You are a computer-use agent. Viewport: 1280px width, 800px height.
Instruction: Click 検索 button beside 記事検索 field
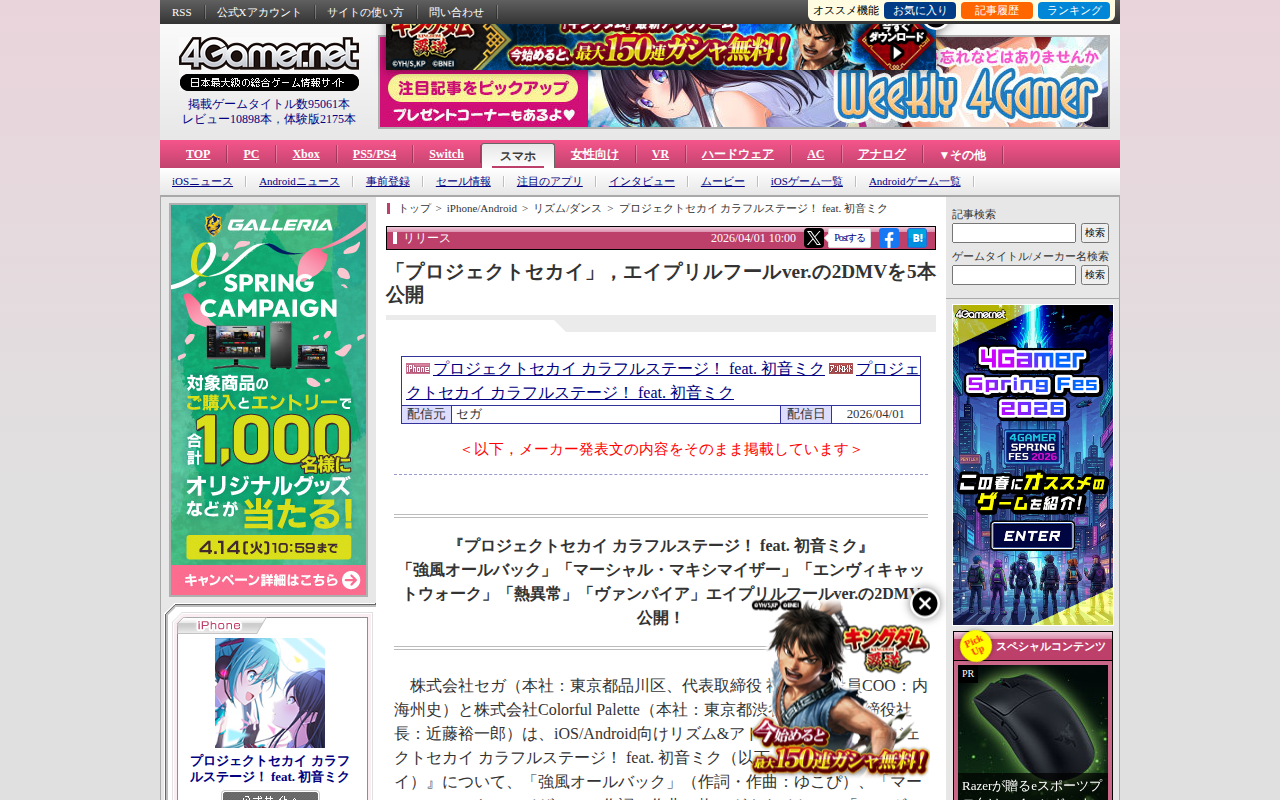click(x=1095, y=233)
